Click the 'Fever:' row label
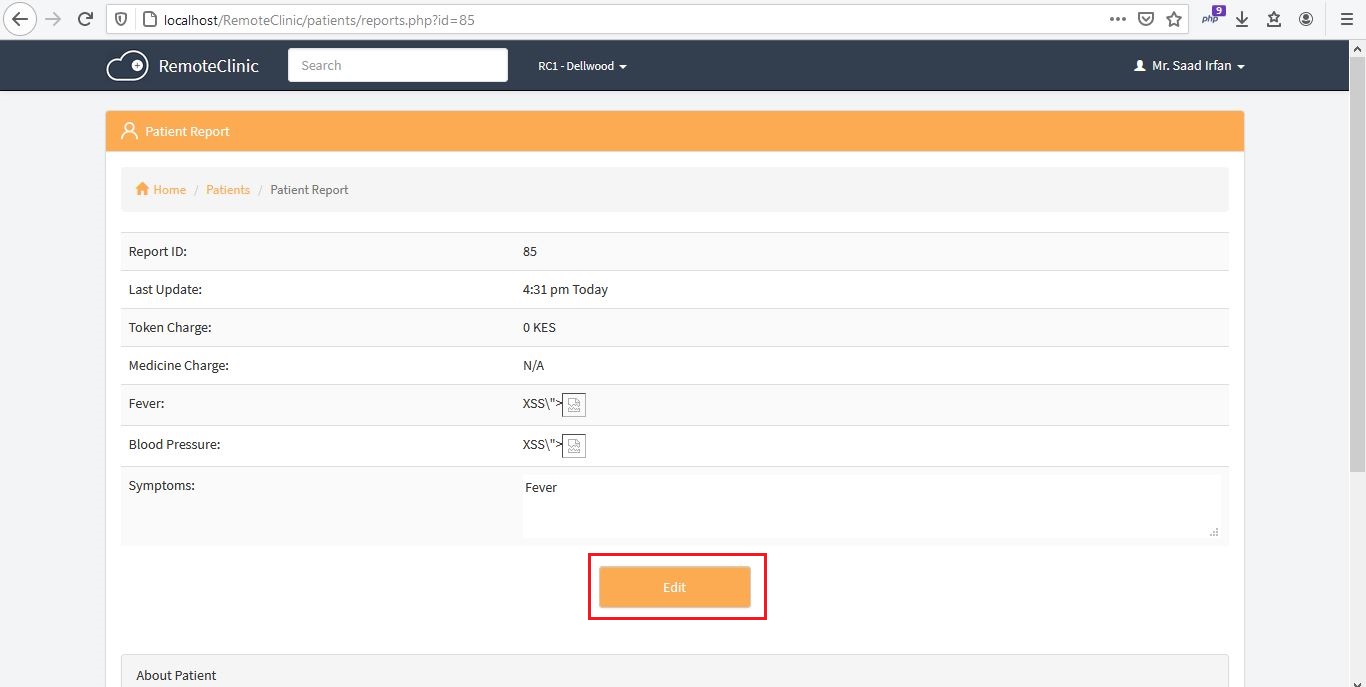1366x687 pixels. click(x=146, y=403)
